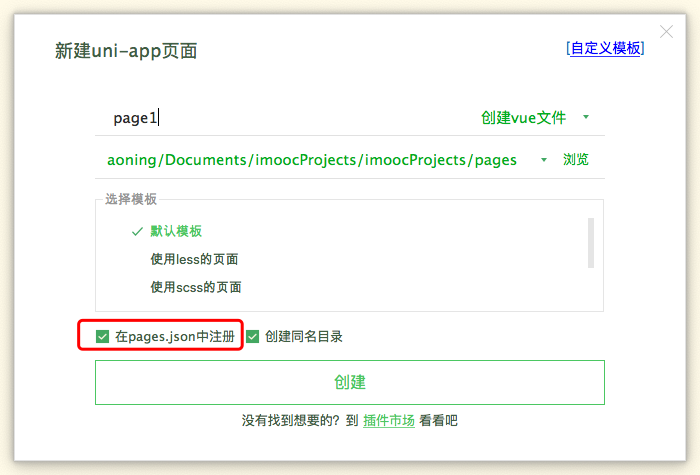
Task: Click the 创建vue文件 file type text
Action: tap(523, 118)
